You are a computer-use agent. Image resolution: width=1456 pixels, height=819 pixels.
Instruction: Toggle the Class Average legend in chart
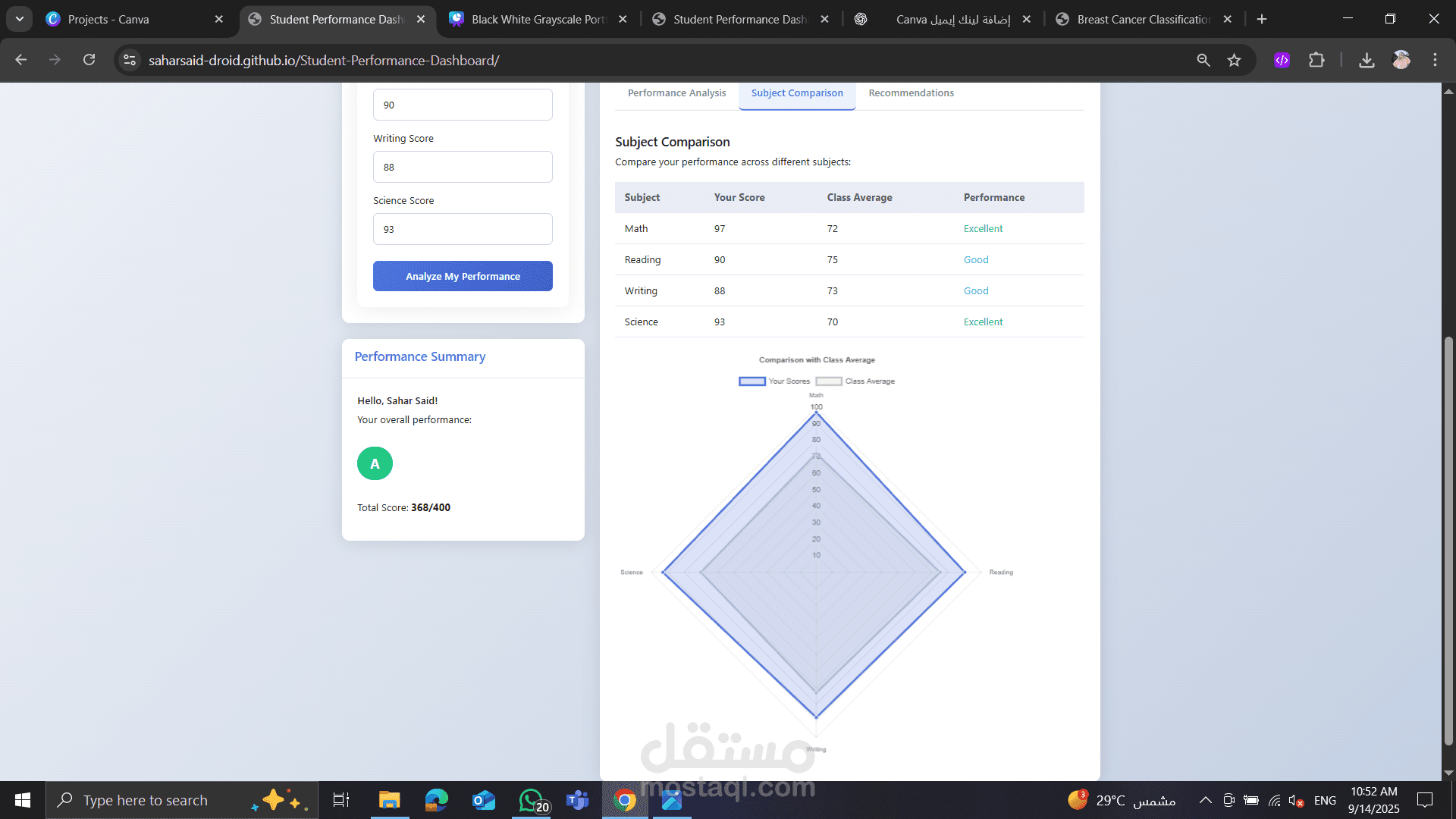click(x=855, y=381)
